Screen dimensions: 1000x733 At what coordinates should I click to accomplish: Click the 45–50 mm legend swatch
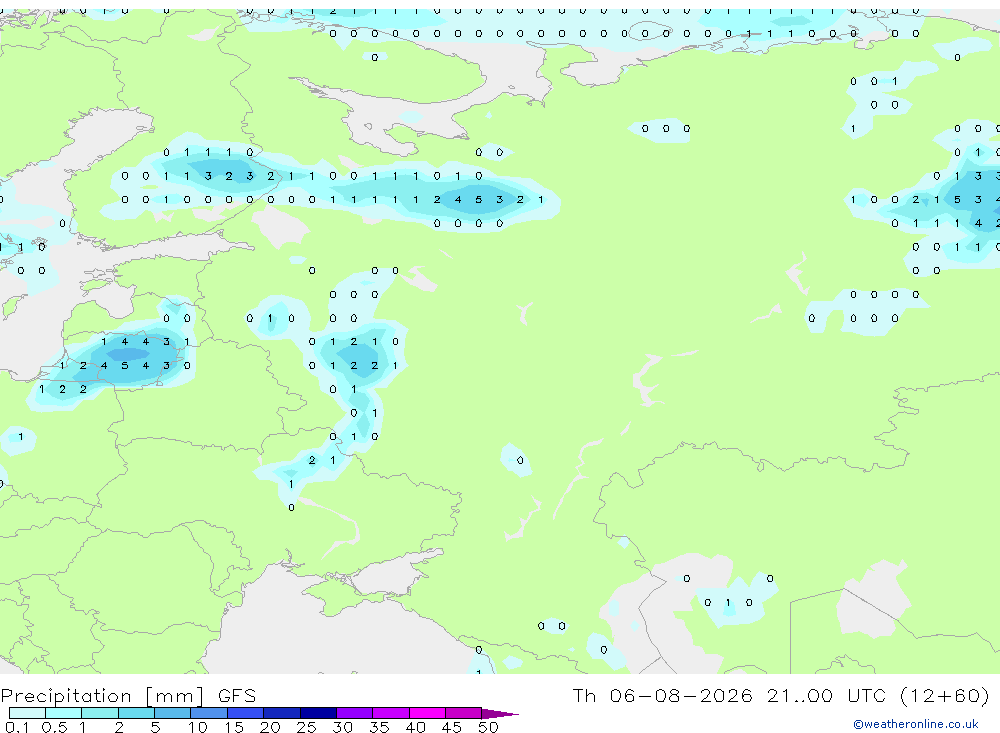click(464, 713)
